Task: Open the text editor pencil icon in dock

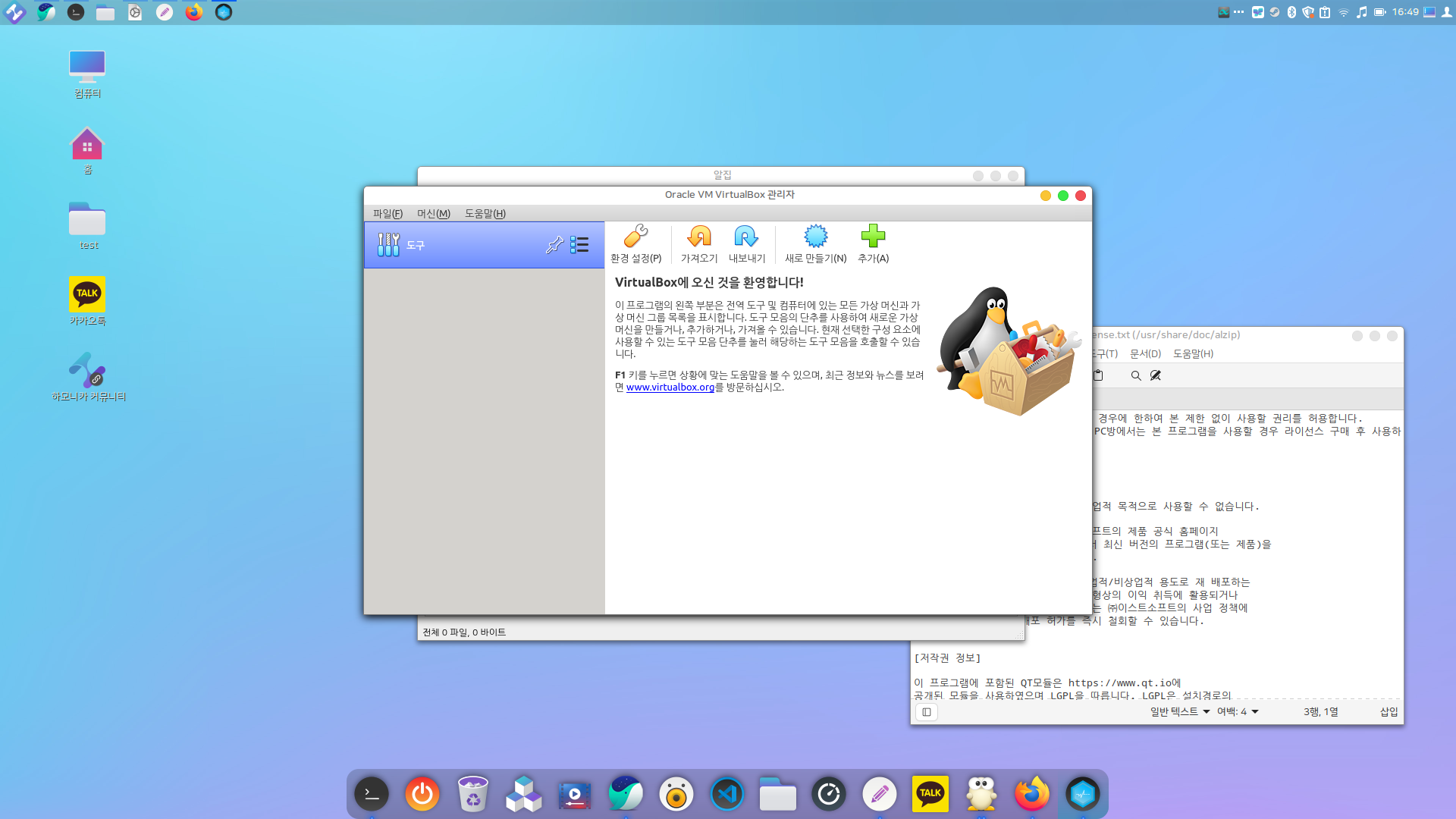Action: point(880,794)
